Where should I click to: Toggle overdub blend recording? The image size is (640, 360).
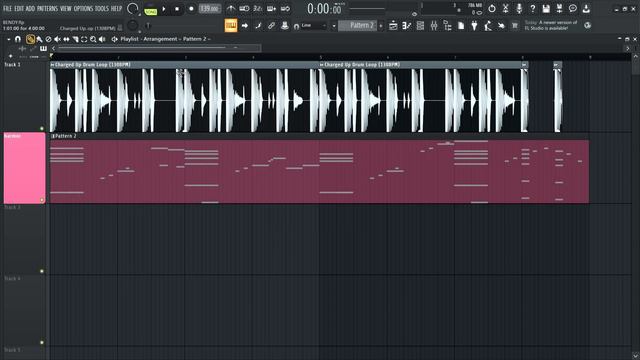(271, 8)
